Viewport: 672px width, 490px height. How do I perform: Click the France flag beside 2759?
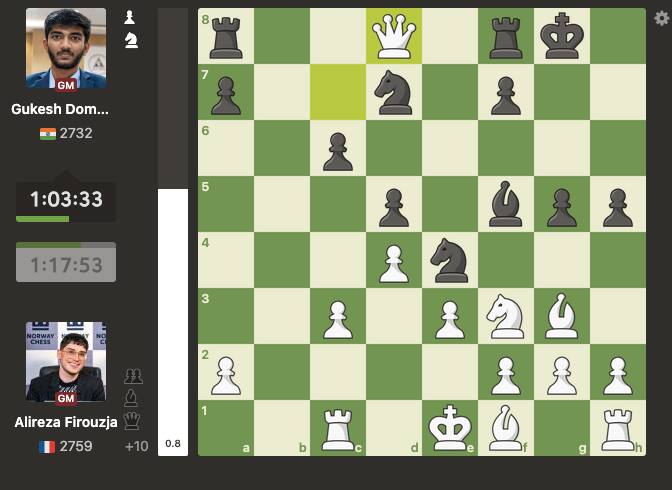pyautogui.click(x=47, y=447)
